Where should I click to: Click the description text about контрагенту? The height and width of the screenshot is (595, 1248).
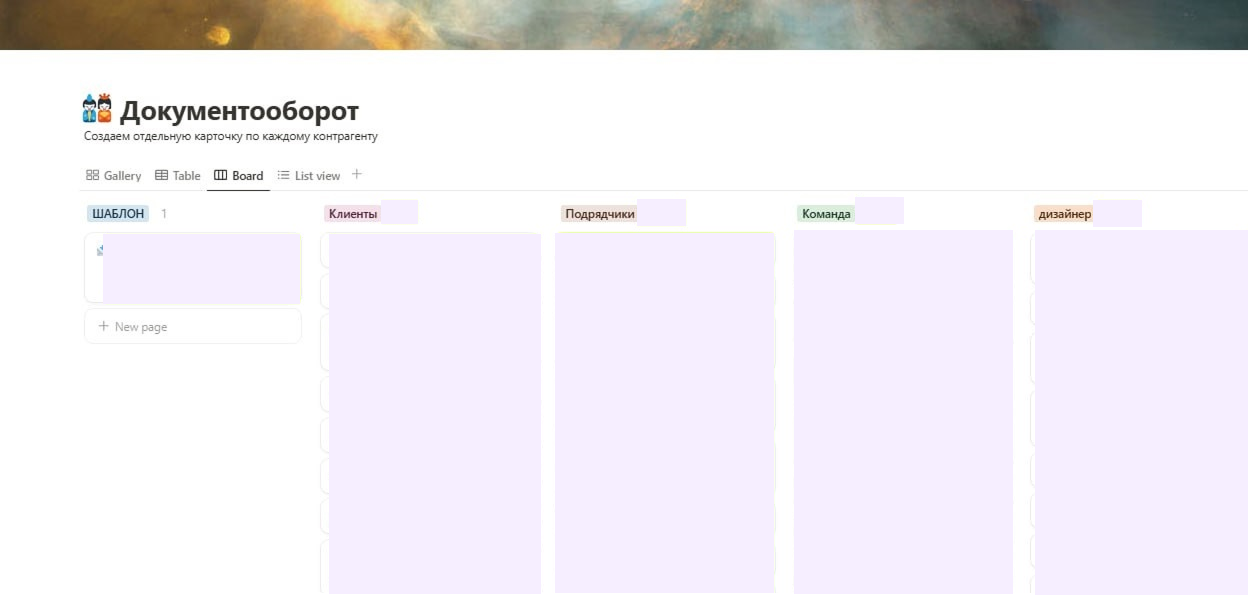point(231,136)
